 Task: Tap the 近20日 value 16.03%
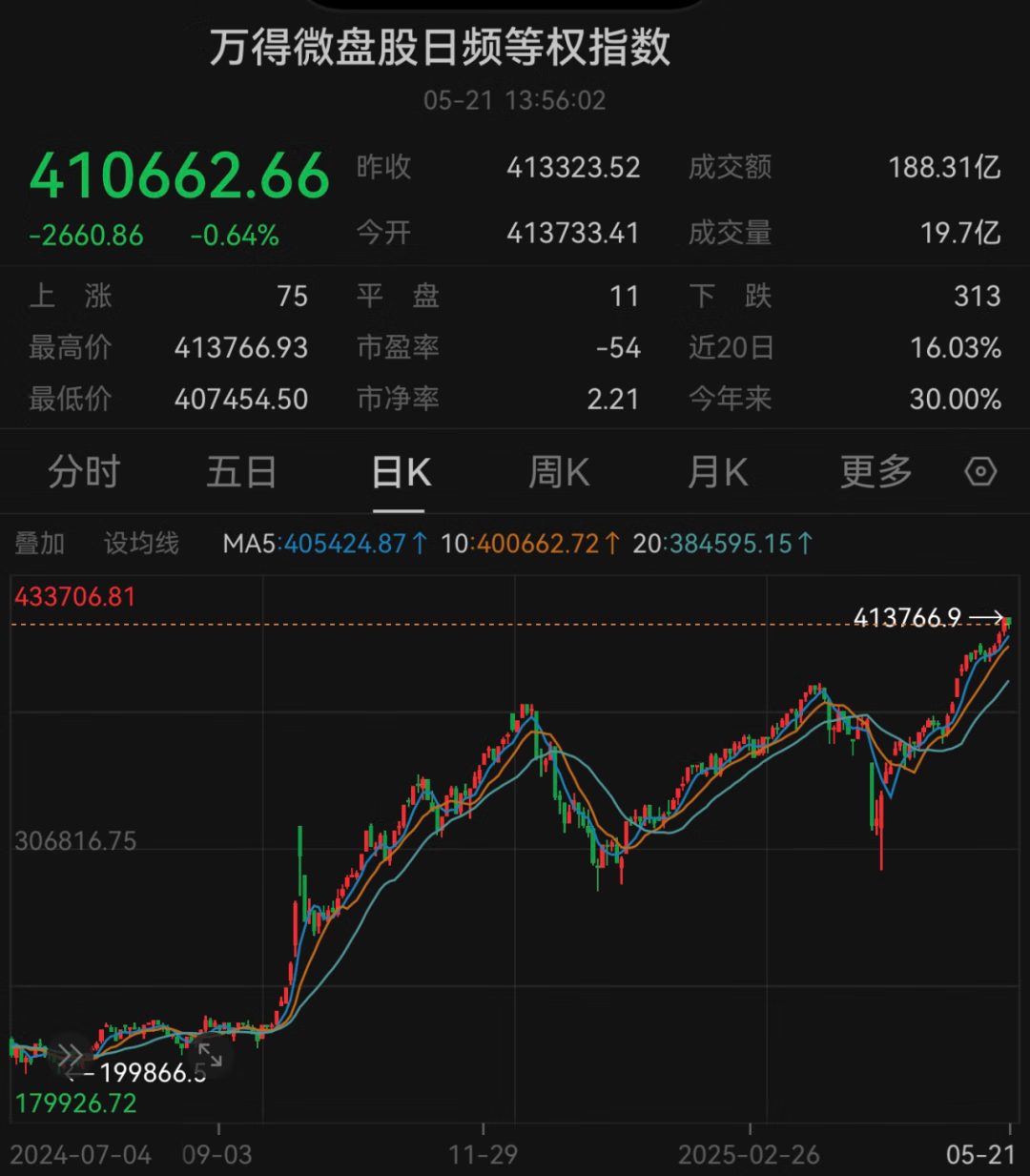956,348
